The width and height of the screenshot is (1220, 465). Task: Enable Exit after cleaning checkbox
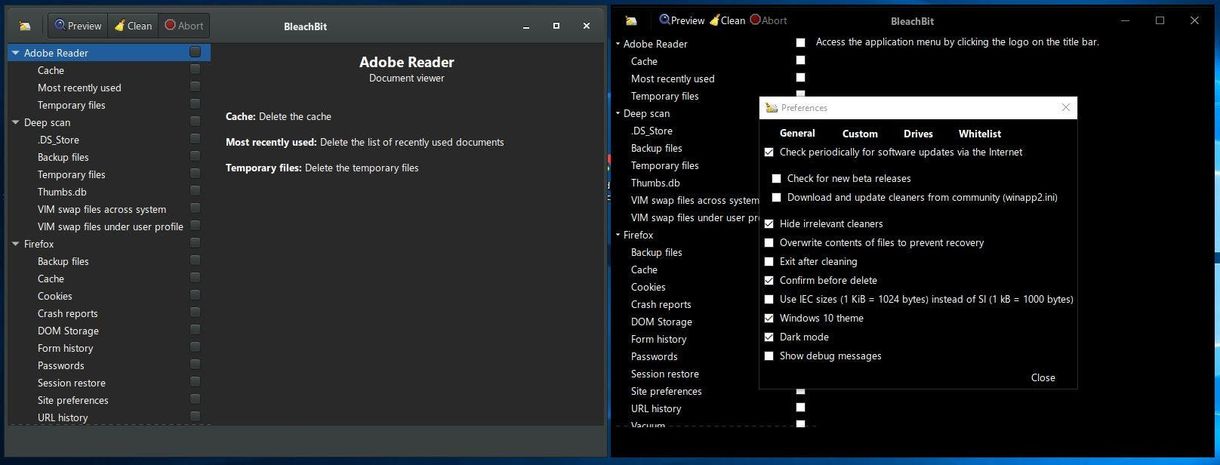[x=769, y=262]
